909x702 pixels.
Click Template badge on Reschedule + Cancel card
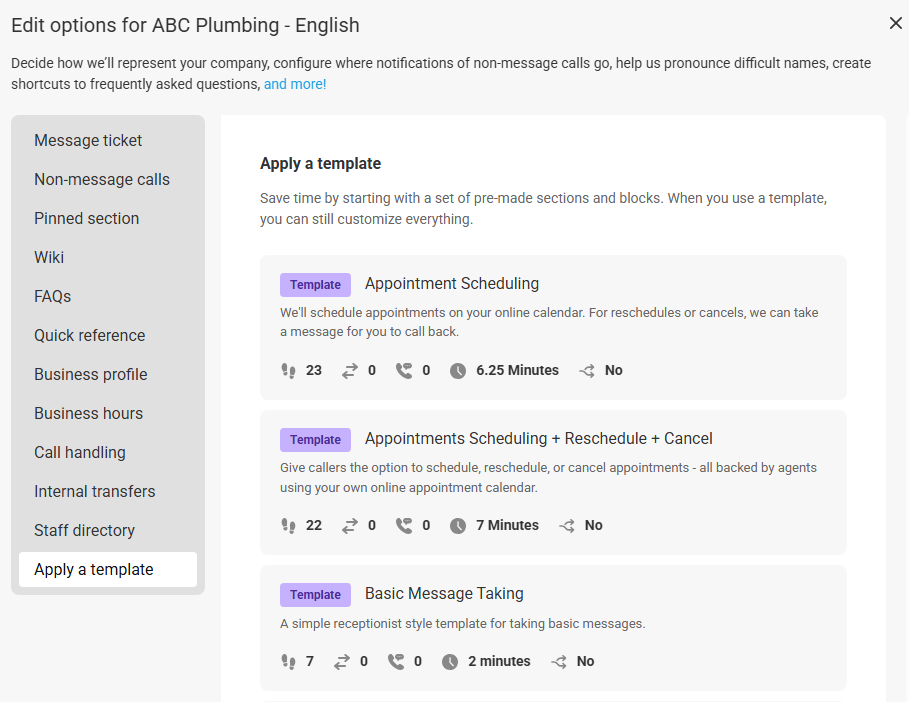[x=315, y=439]
